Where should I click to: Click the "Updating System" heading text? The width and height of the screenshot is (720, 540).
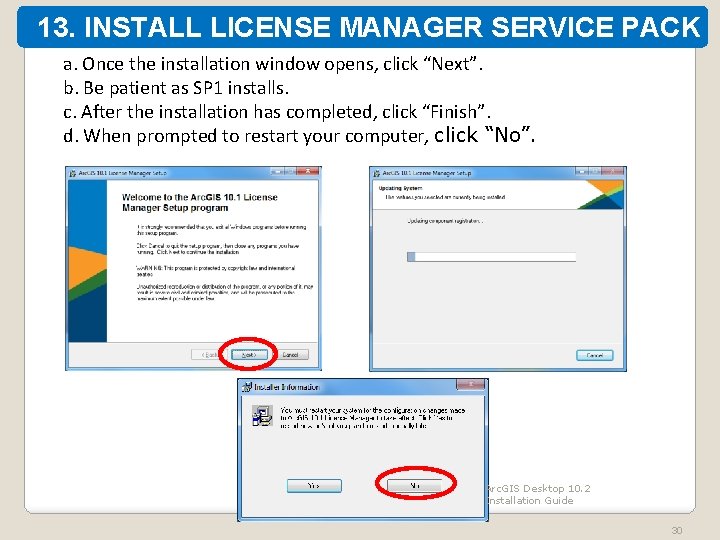[x=400, y=188]
